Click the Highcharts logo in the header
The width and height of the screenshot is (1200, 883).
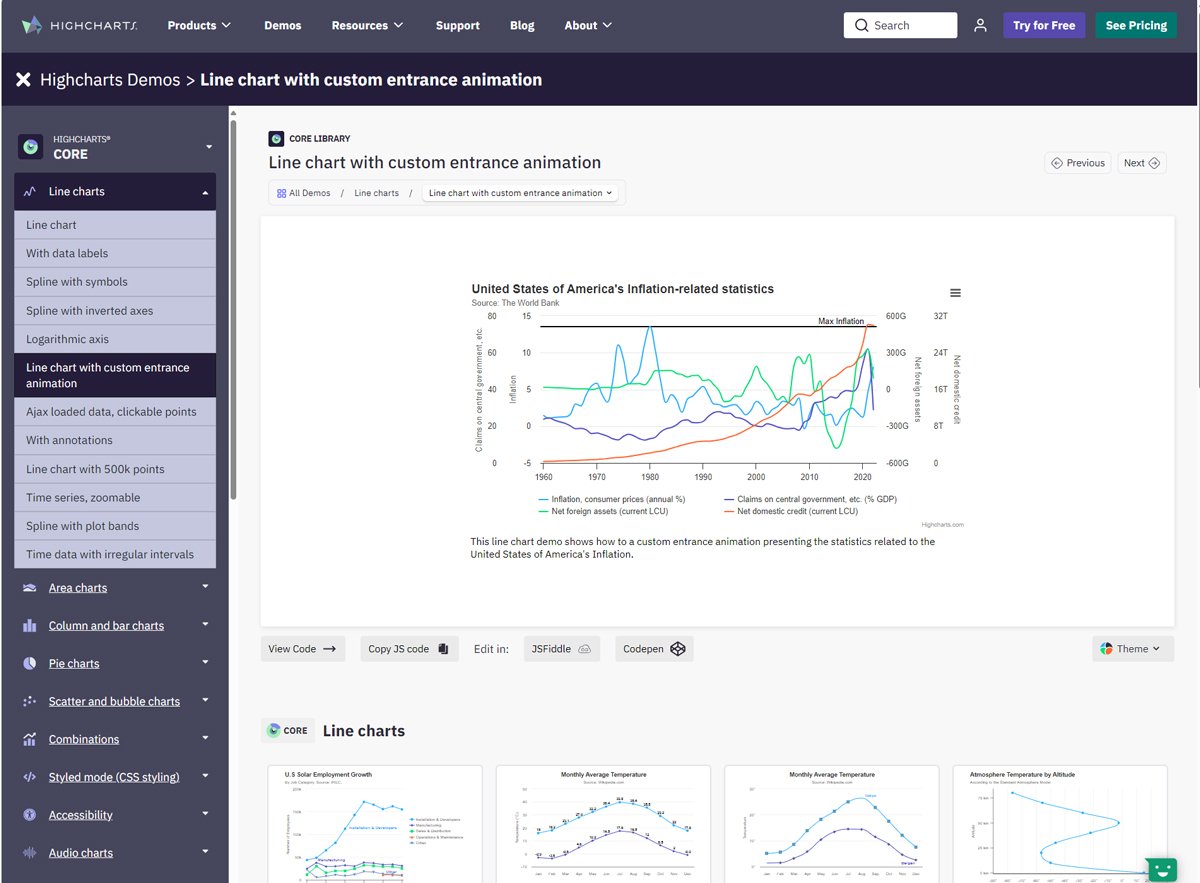point(78,26)
